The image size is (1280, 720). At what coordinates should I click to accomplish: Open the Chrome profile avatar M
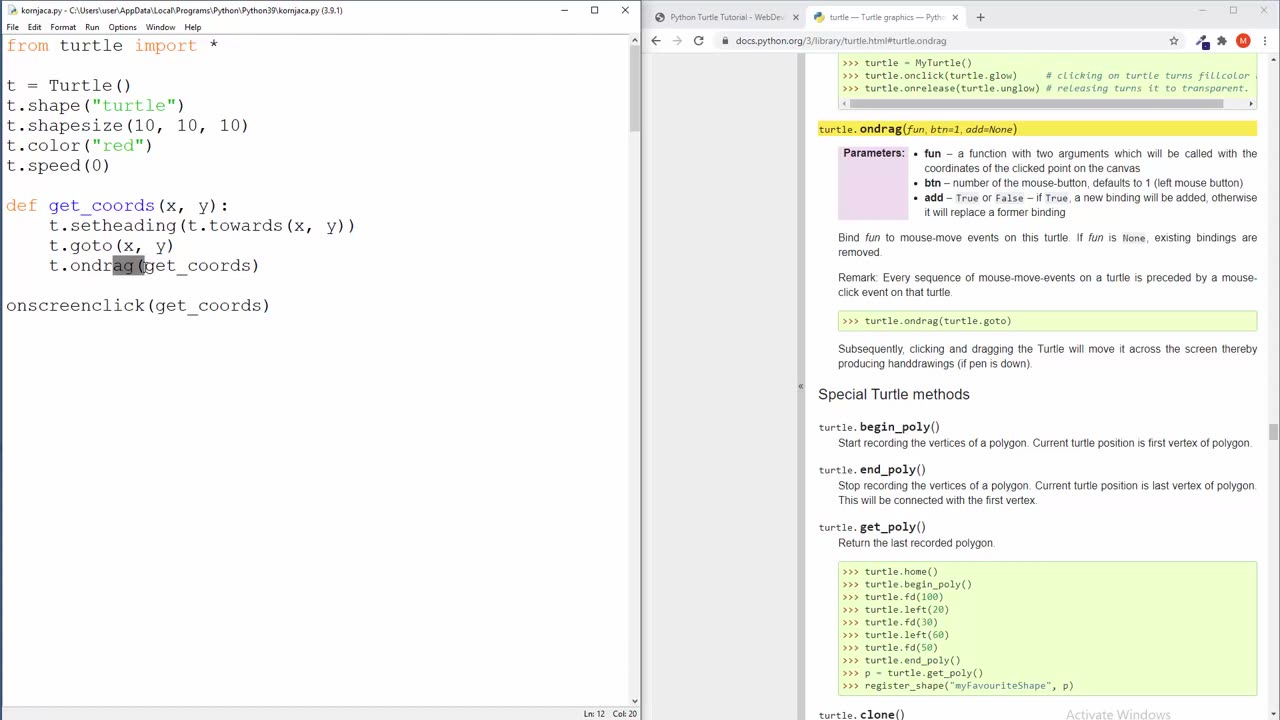[1243, 41]
